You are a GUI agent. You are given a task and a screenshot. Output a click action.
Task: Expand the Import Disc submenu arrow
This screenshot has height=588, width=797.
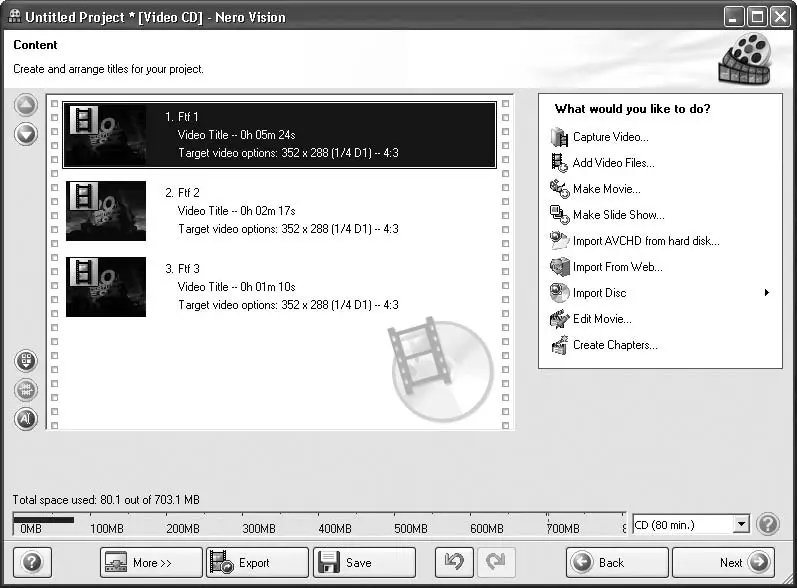(767, 293)
